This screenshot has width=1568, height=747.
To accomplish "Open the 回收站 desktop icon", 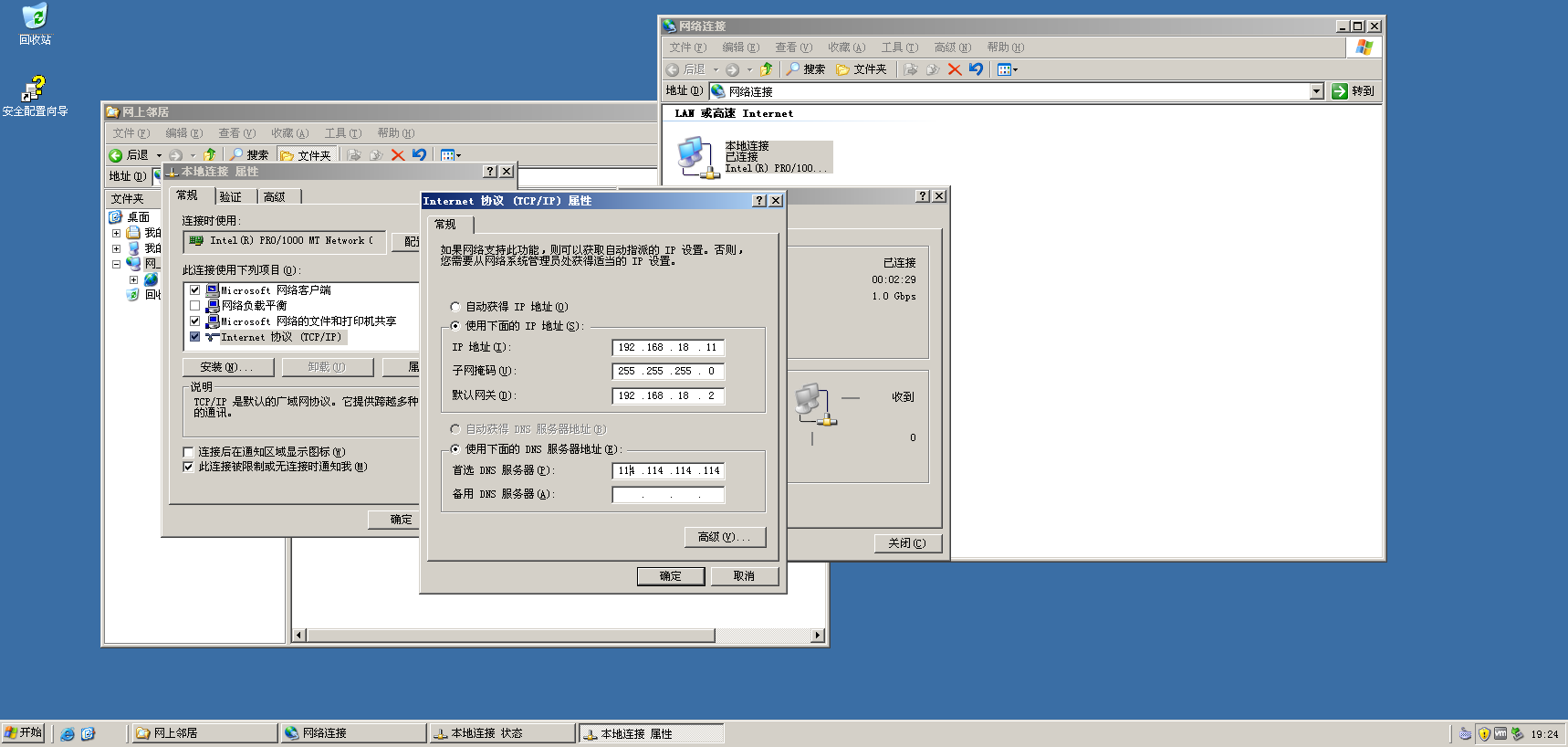I will click(x=35, y=24).
